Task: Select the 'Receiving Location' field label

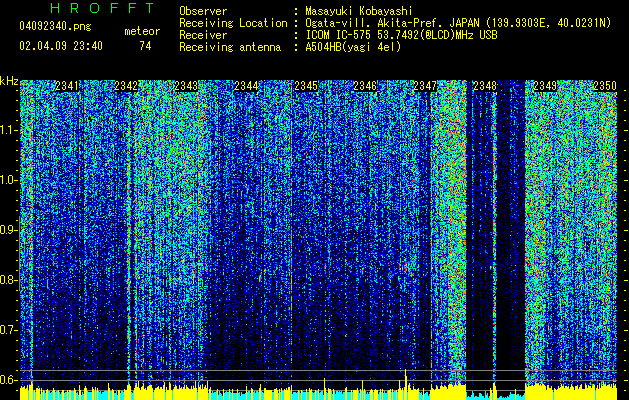Action: coord(233,23)
